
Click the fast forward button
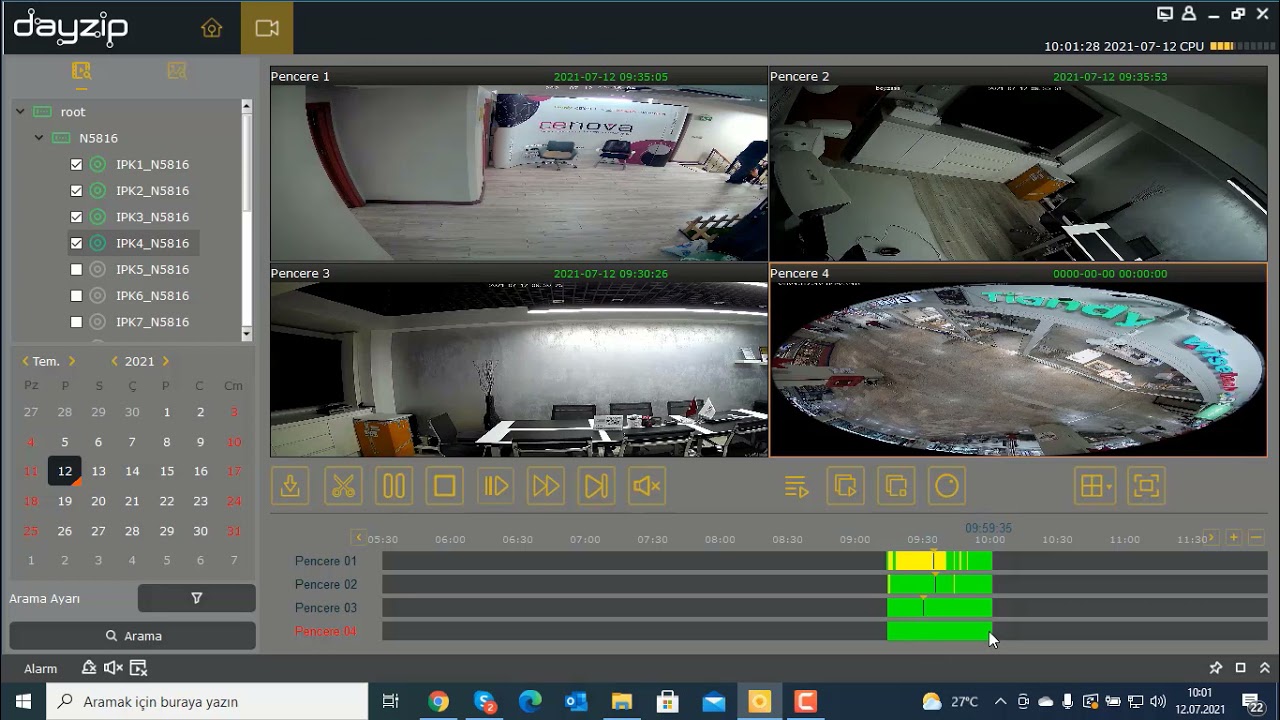546,487
